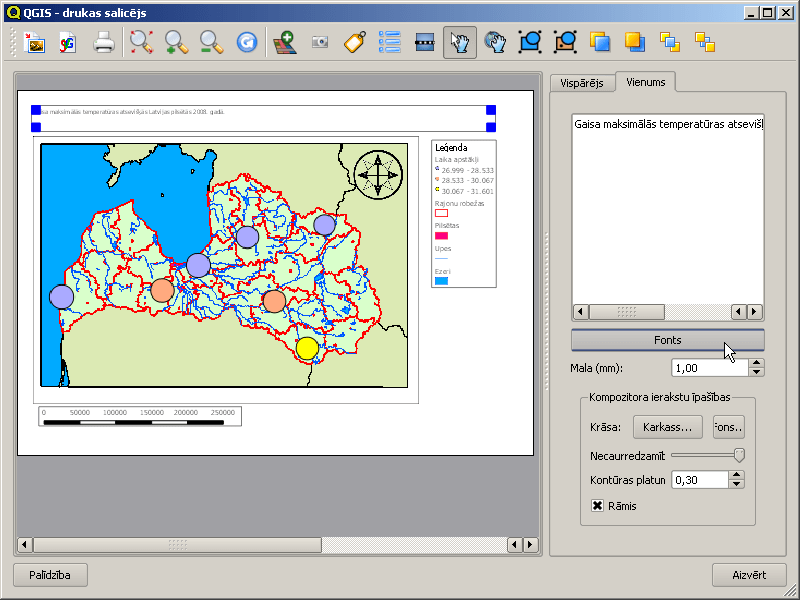This screenshot has width=800, height=600.
Task: Open the Fonts dialog button
Action: 667,340
